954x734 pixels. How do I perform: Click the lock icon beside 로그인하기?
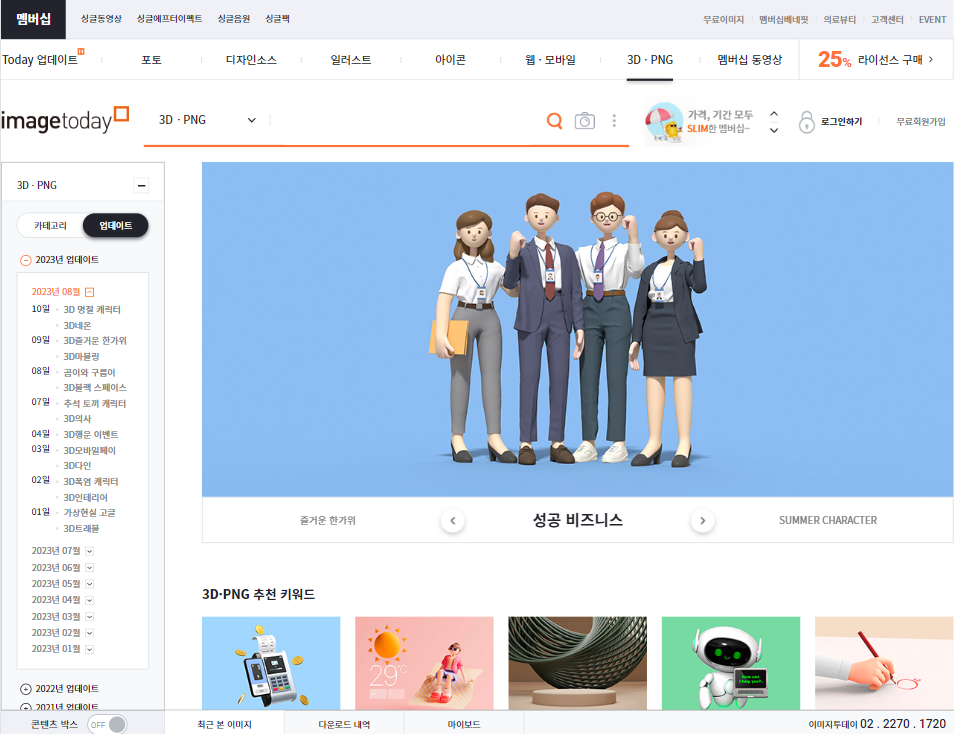pos(806,121)
